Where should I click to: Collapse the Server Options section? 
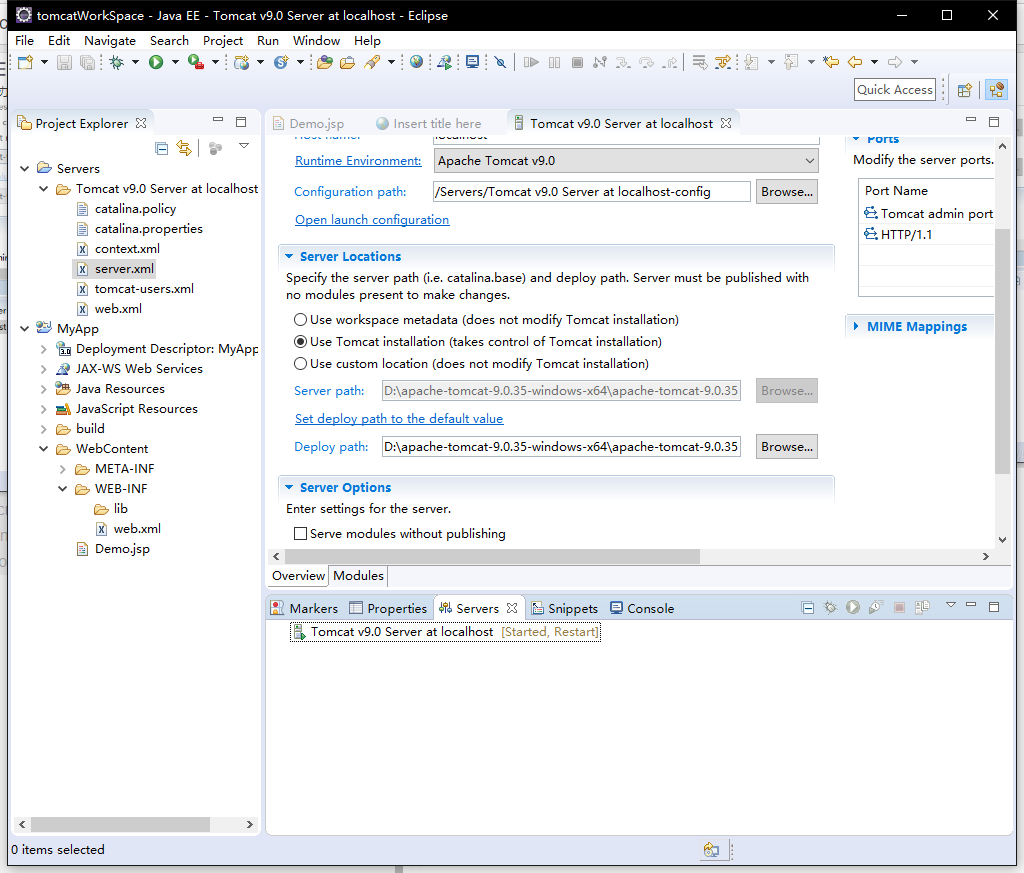[x=289, y=488]
